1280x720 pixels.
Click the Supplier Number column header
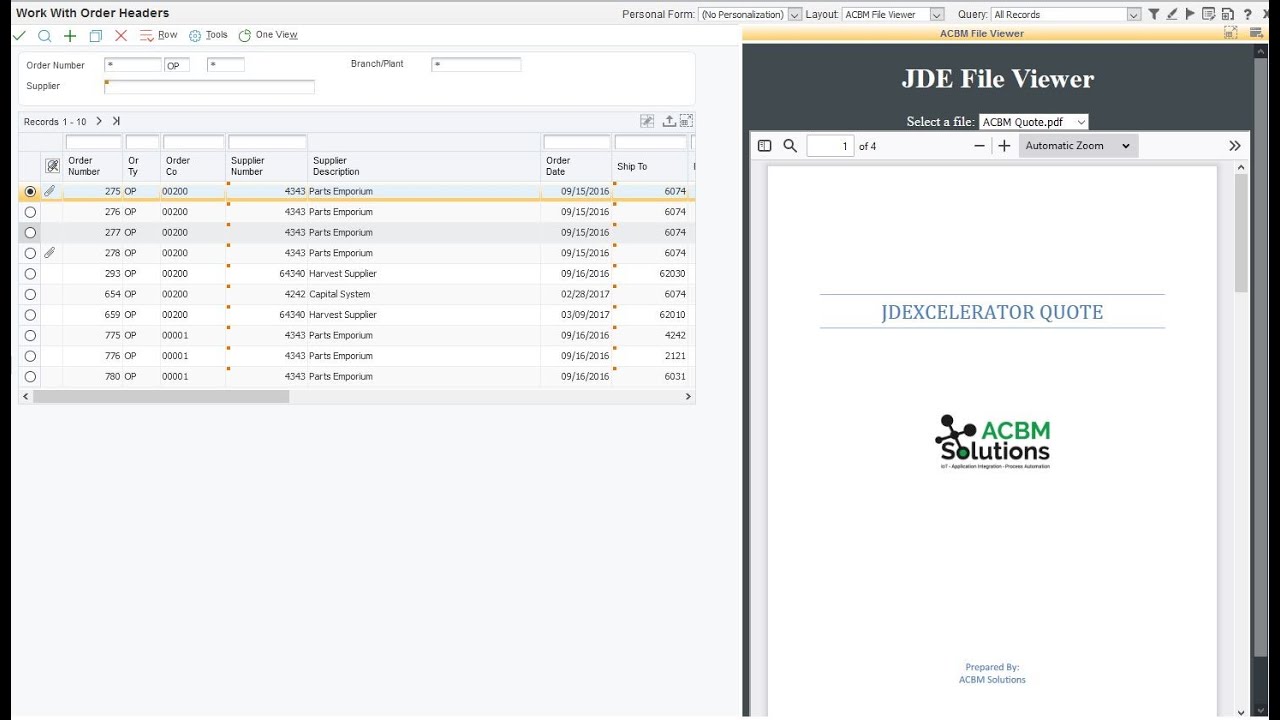[x=267, y=166]
